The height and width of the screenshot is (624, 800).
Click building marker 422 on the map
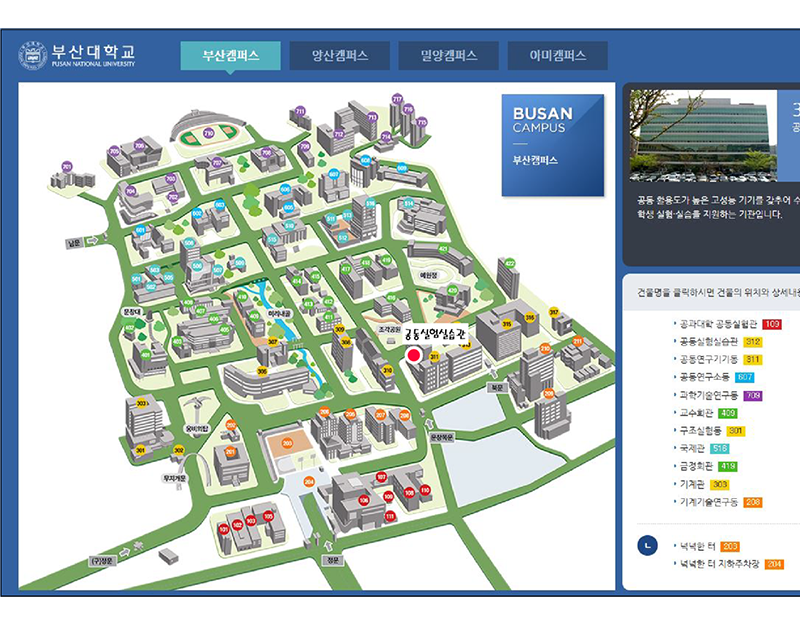(510, 264)
